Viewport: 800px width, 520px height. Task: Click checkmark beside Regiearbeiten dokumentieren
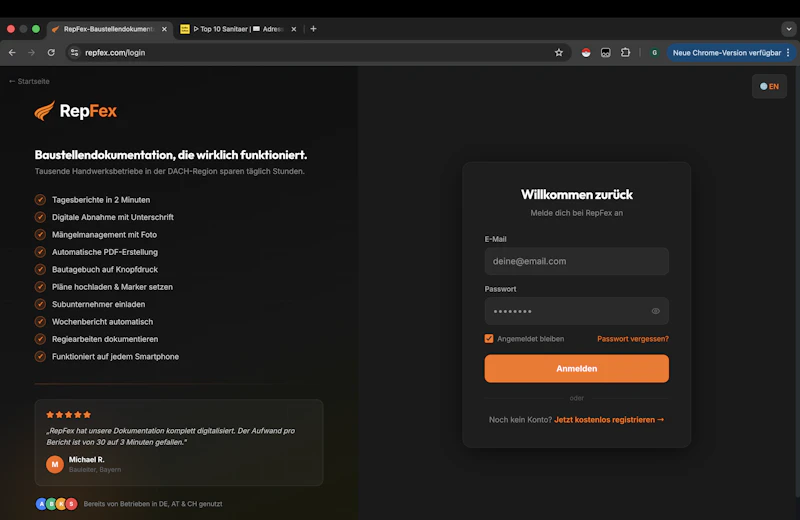pyautogui.click(x=40, y=339)
